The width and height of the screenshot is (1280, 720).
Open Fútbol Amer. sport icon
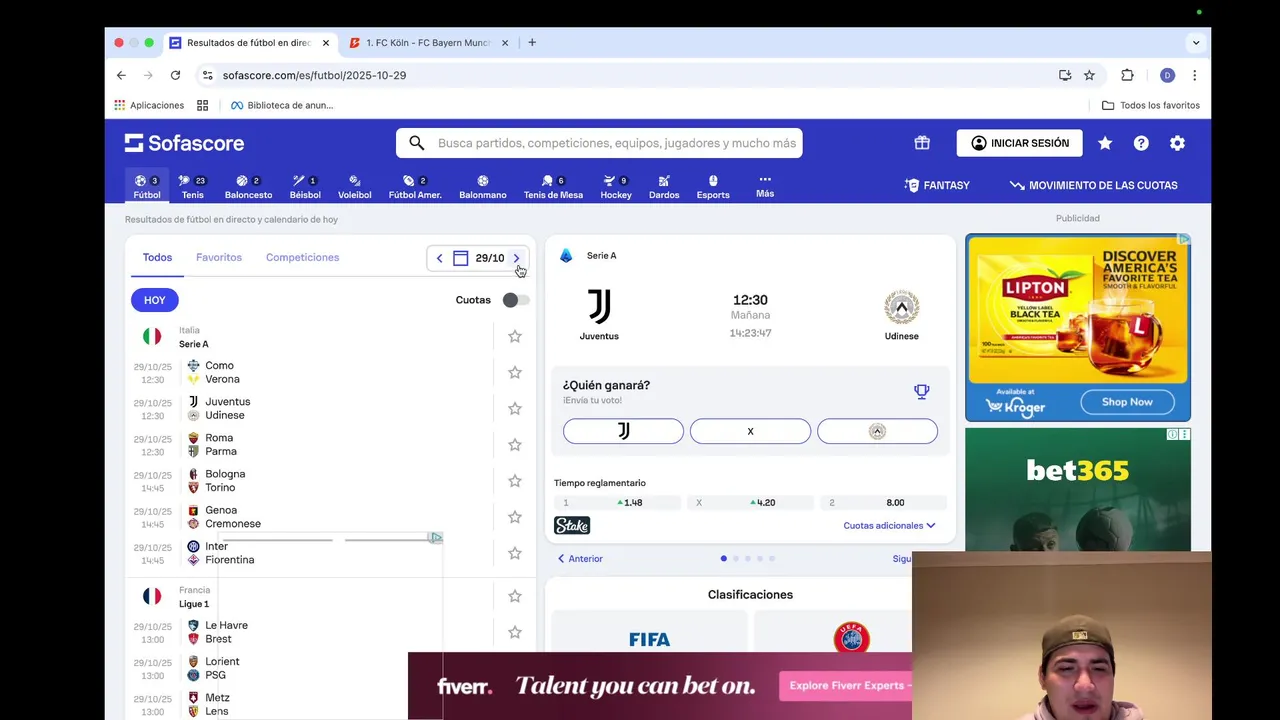(415, 186)
